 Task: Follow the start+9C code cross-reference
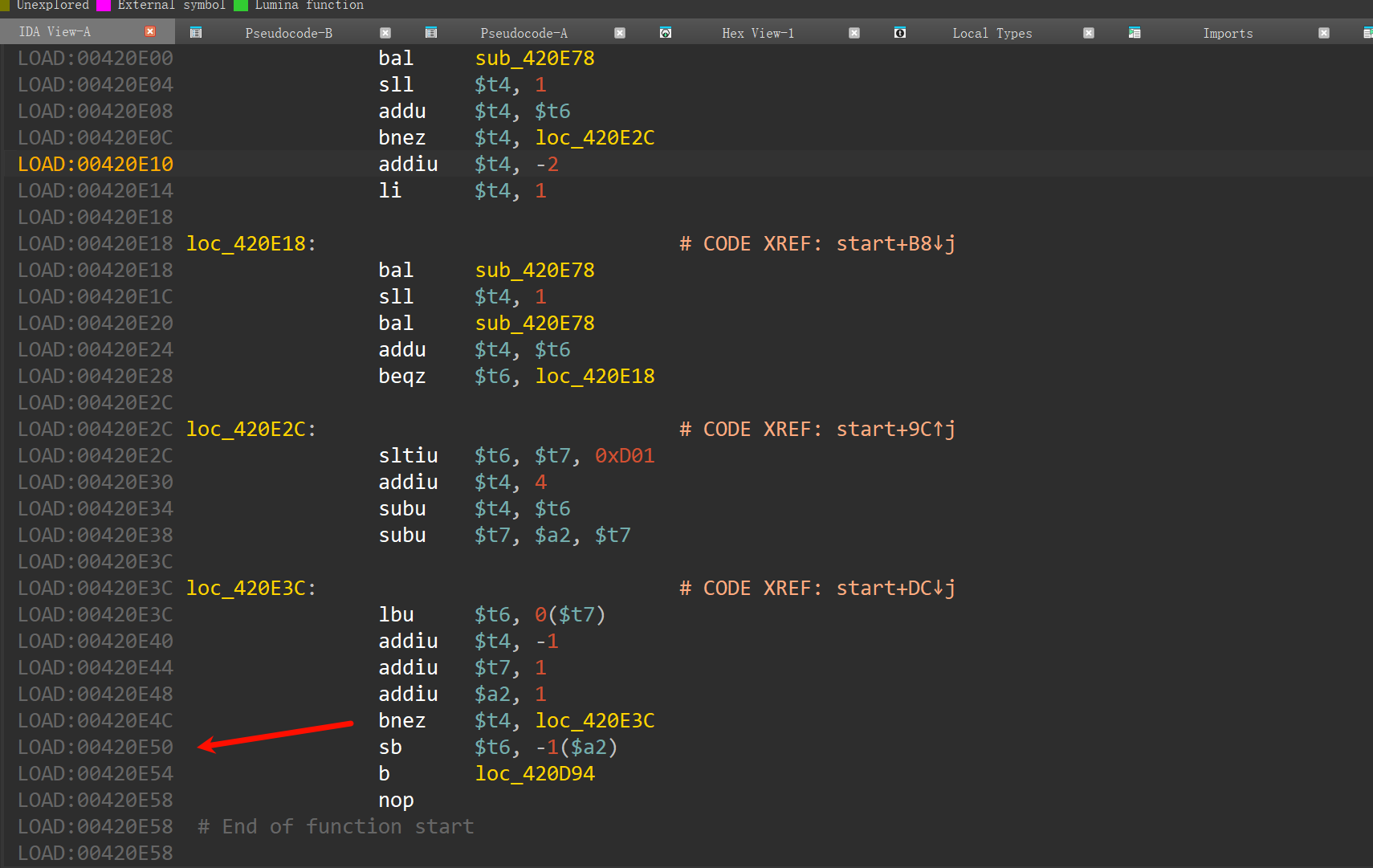(x=896, y=430)
